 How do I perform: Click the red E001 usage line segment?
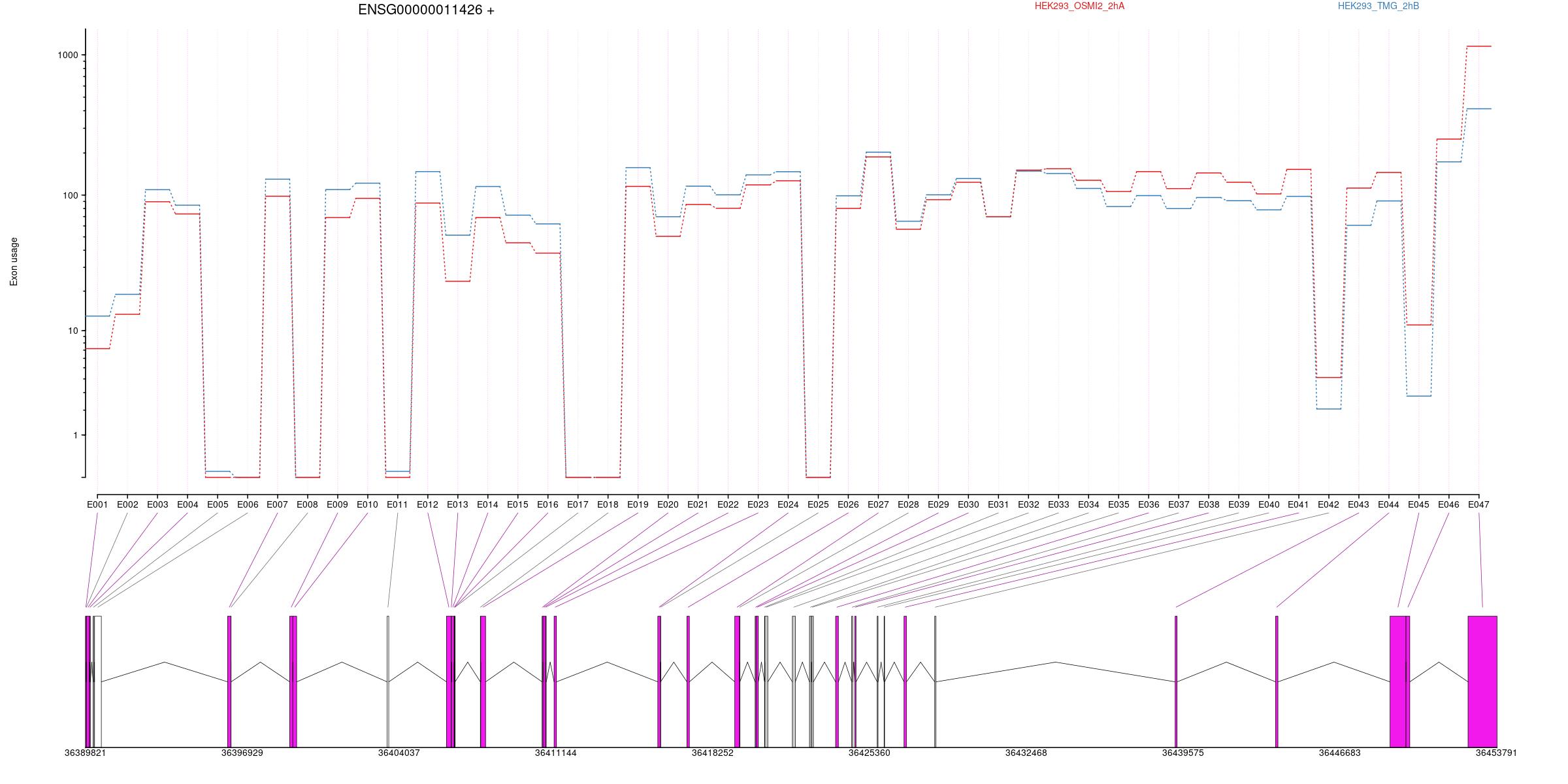(97, 349)
